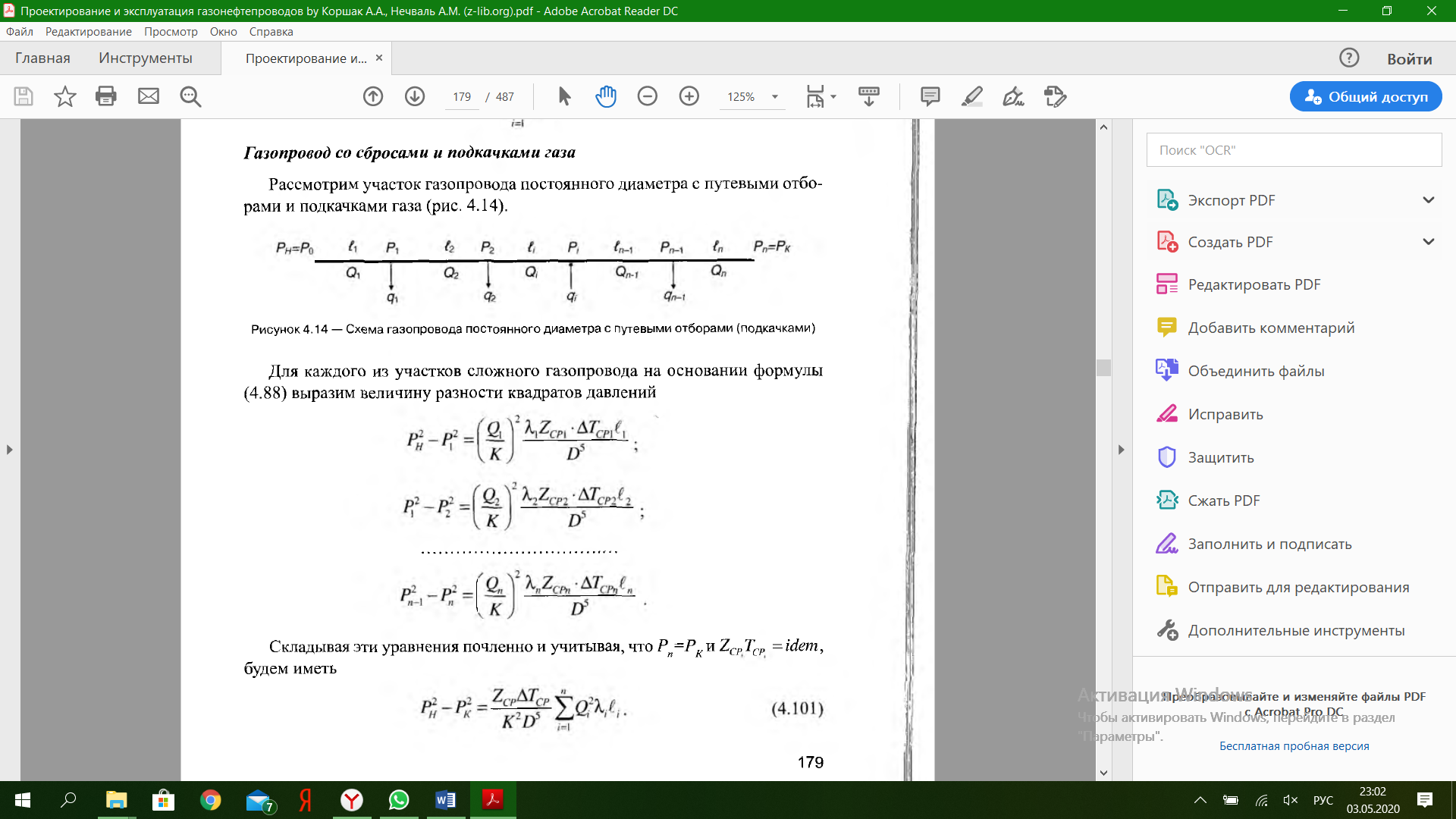Switch to the Инструменты tab
This screenshot has width=1456, height=819.
click(x=146, y=58)
